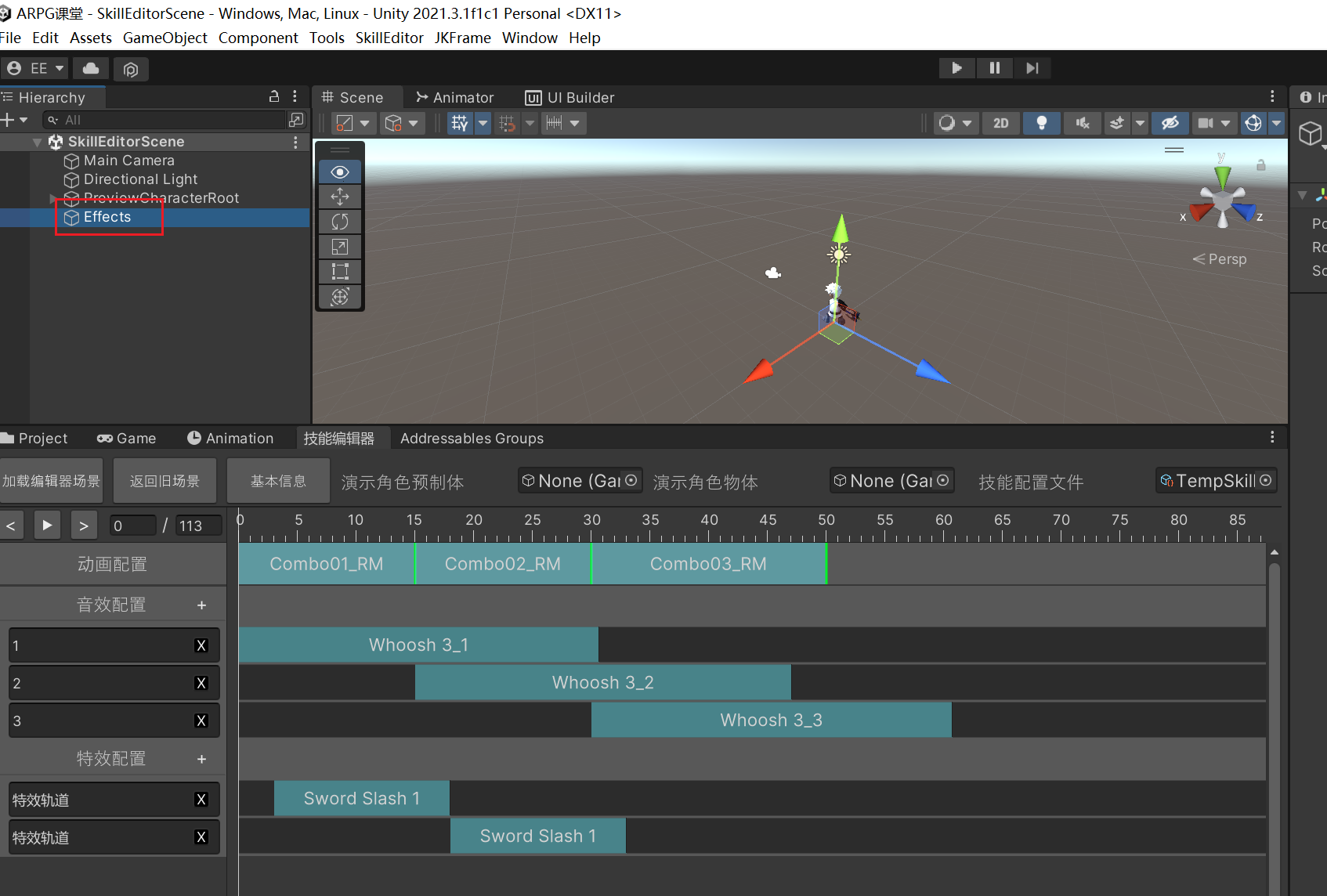This screenshot has height=896, width=1327.
Task: Click the 基本信息 button
Action: click(278, 481)
